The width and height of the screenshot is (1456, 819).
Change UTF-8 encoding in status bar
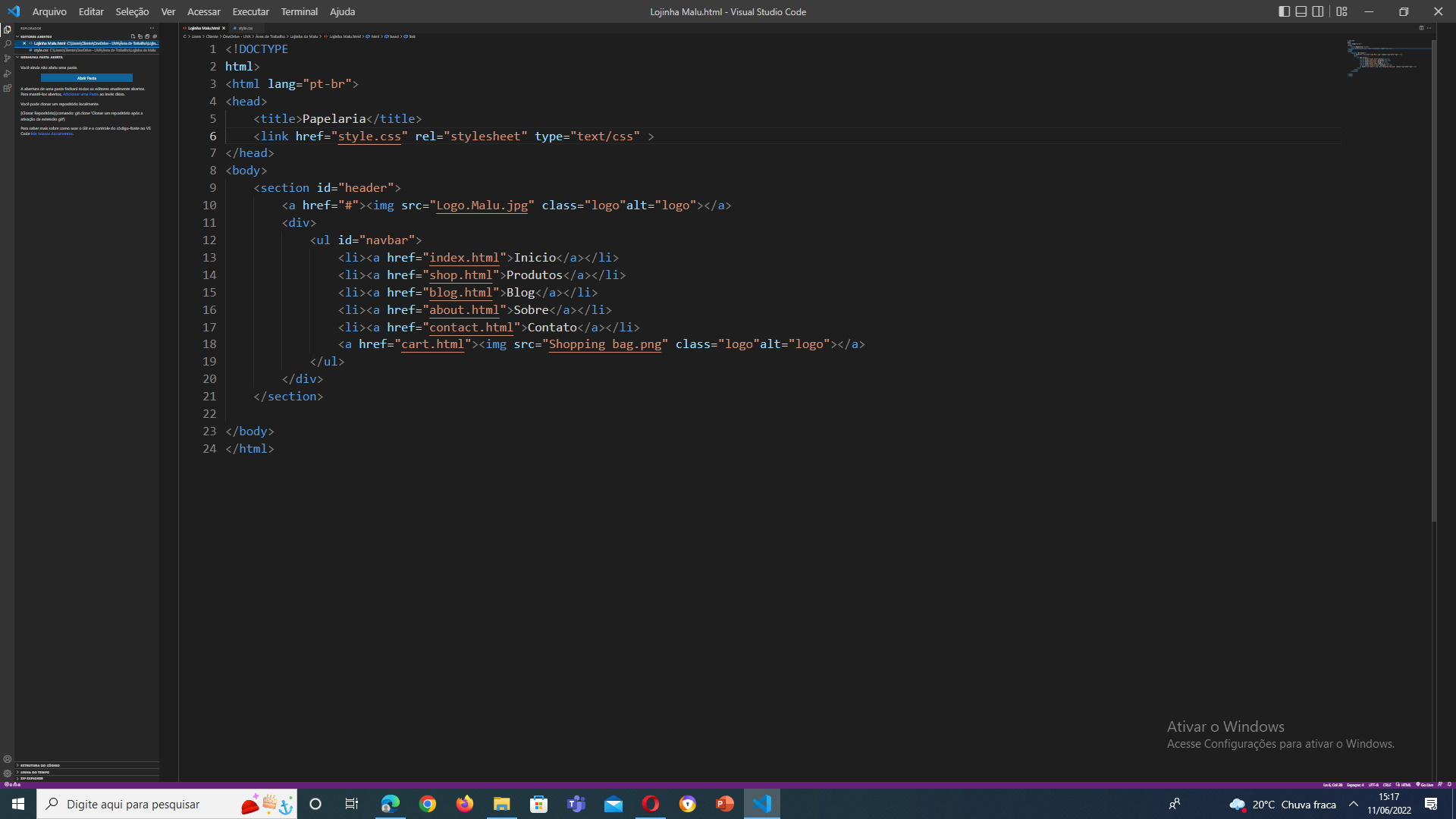(1373, 785)
